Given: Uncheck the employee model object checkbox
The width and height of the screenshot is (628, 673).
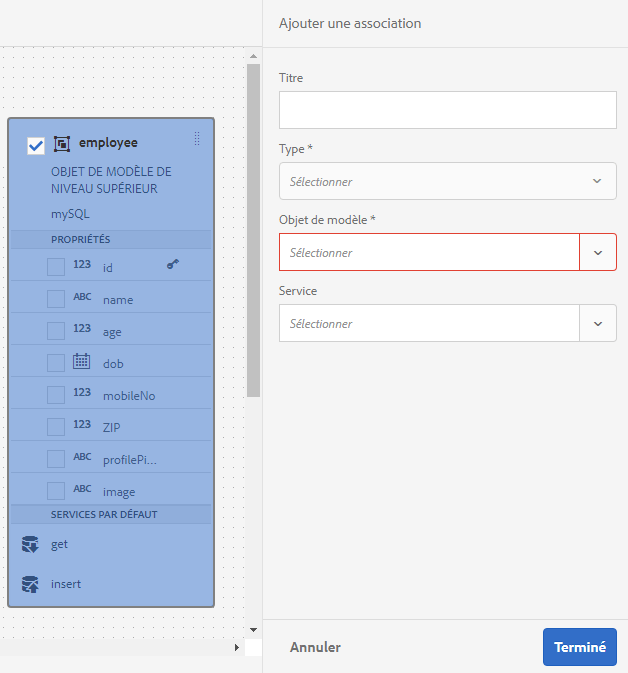Looking at the screenshot, I should pyautogui.click(x=36, y=146).
